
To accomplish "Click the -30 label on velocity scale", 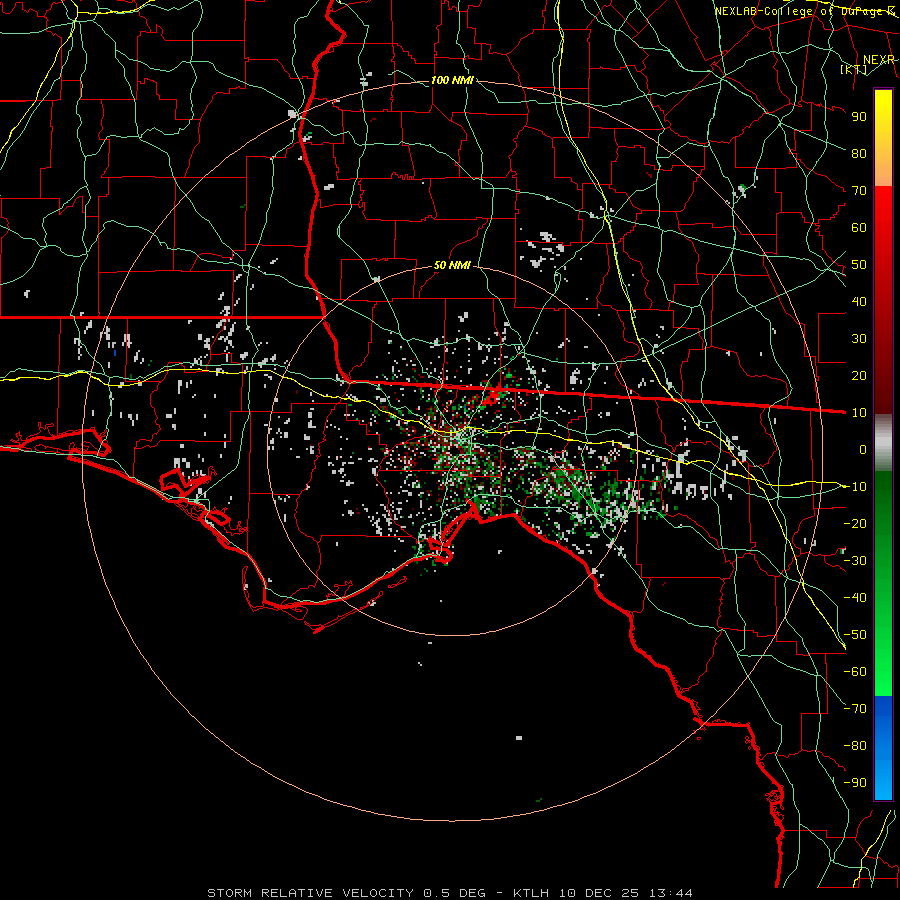I will click(x=855, y=561).
